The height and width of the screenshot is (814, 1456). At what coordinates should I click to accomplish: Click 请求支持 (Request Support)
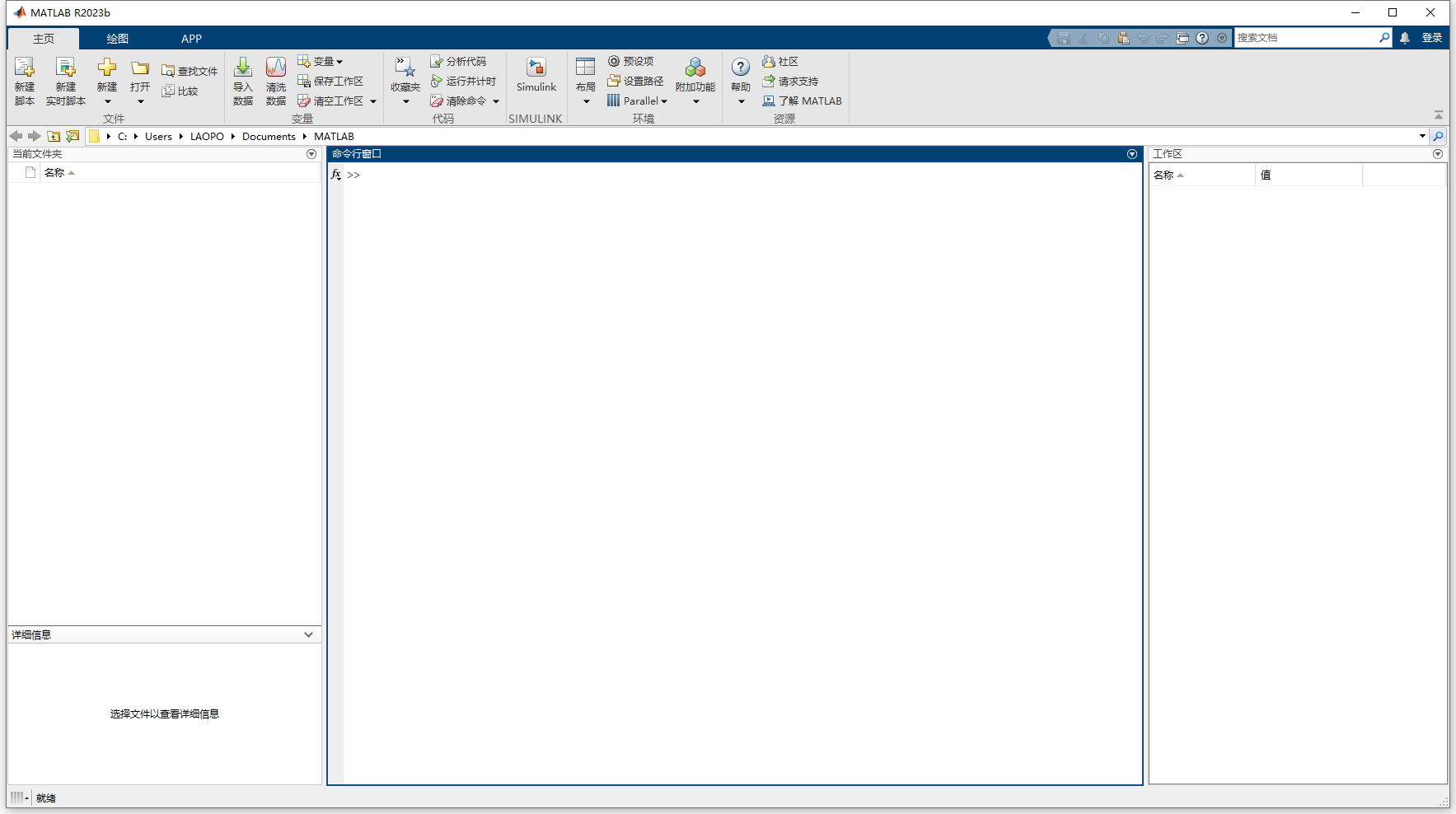[790, 81]
